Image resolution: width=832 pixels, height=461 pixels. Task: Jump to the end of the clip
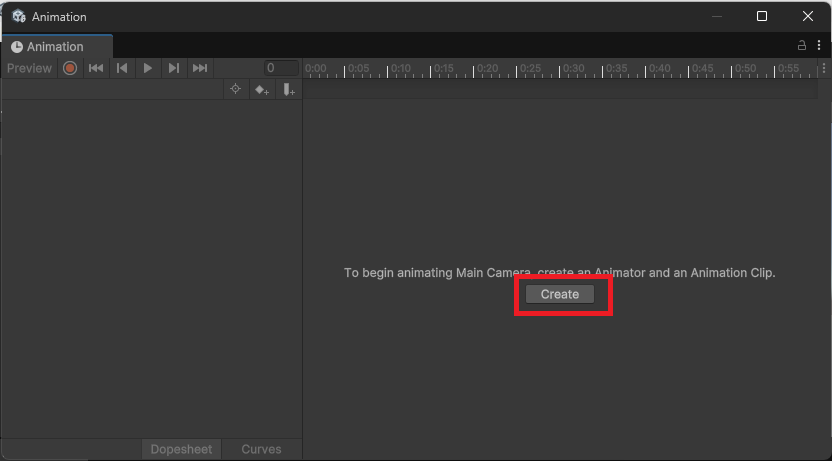coord(200,68)
